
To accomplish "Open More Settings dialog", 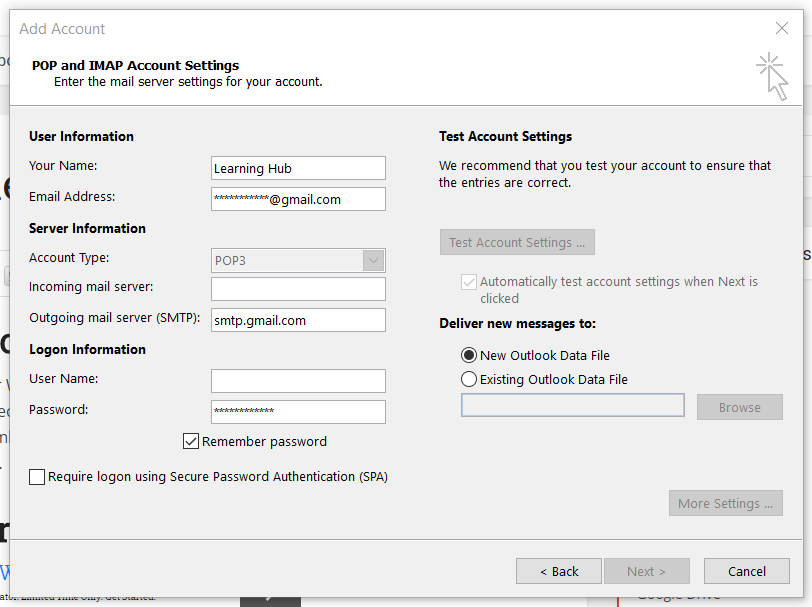I will point(725,503).
